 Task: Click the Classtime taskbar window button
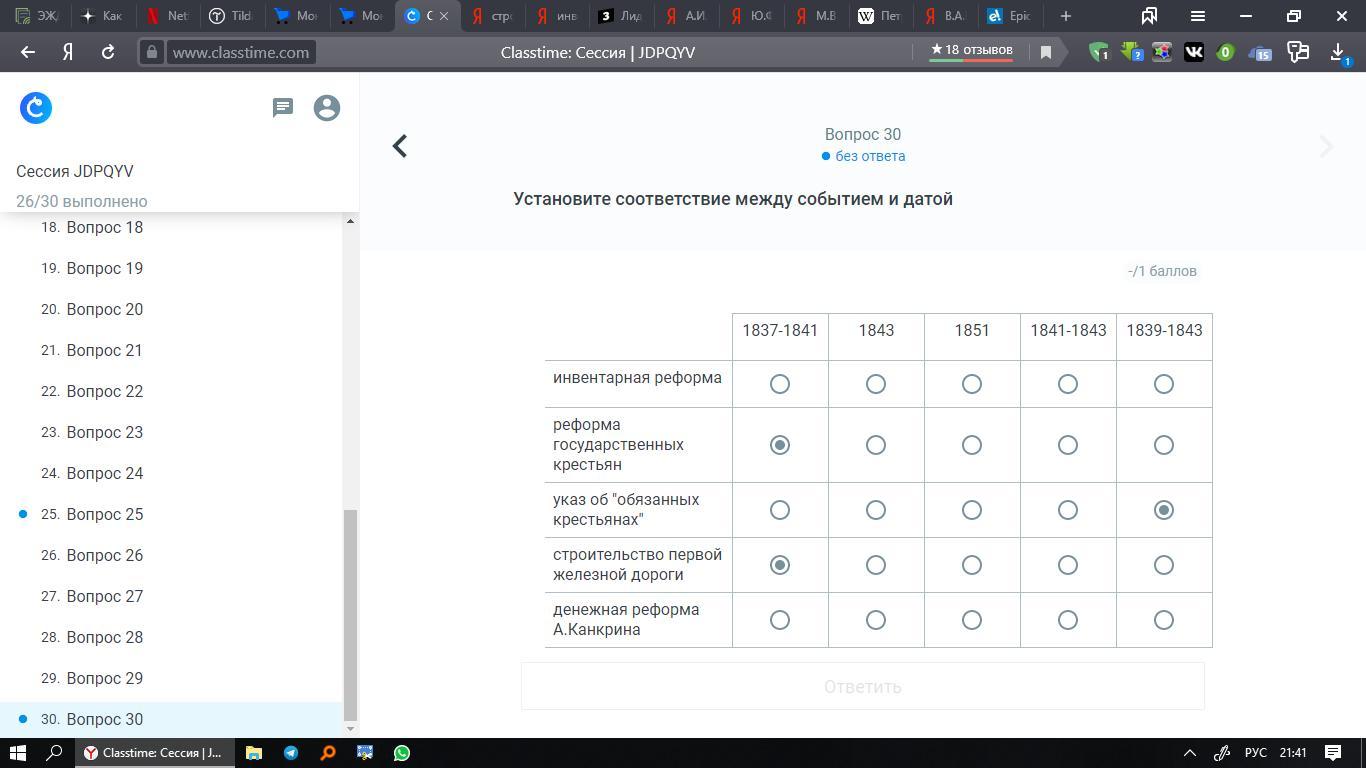click(x=155, y=753)
